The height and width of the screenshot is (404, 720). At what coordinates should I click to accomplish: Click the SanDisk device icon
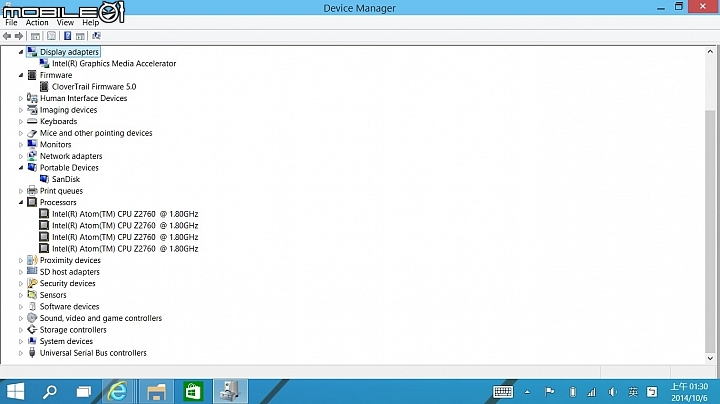[x=44, y=179]
